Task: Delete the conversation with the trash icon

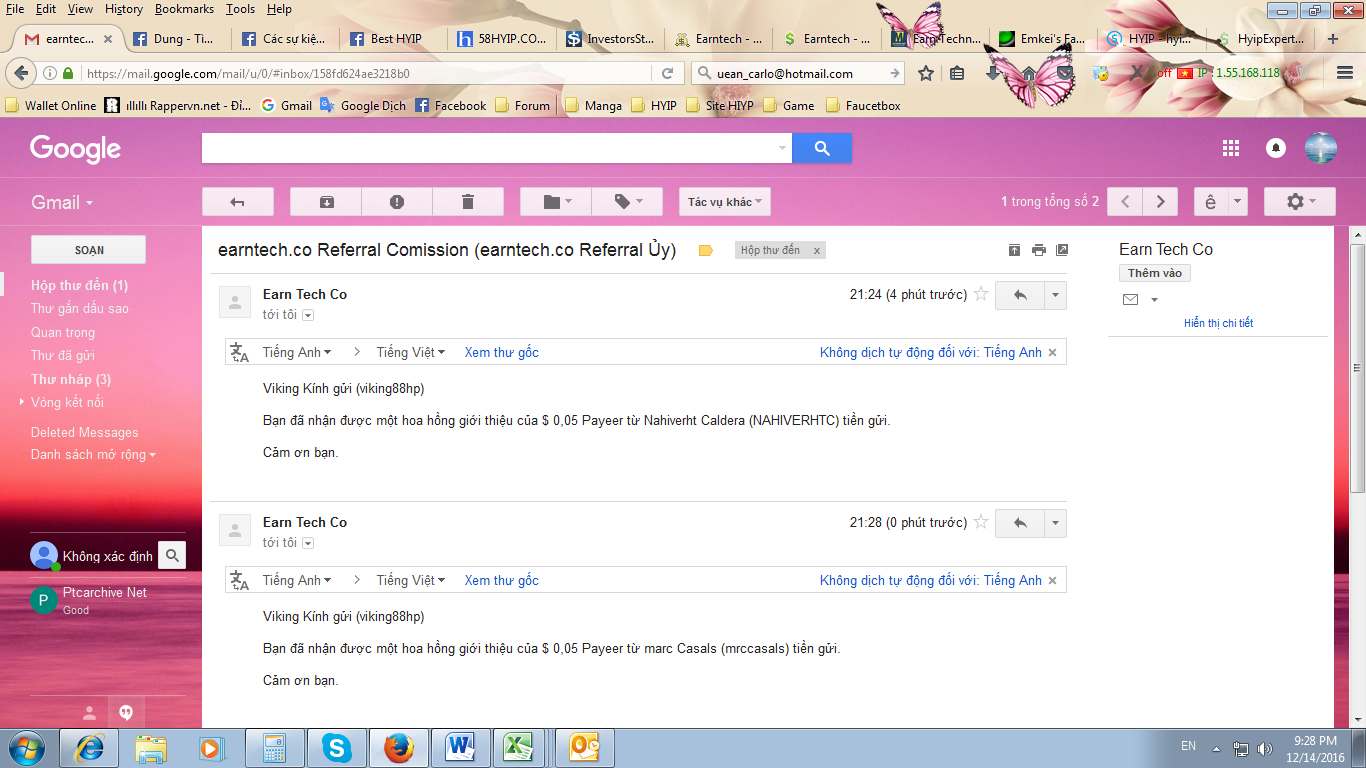Action: pyautogui.click(x=467, y=202)
